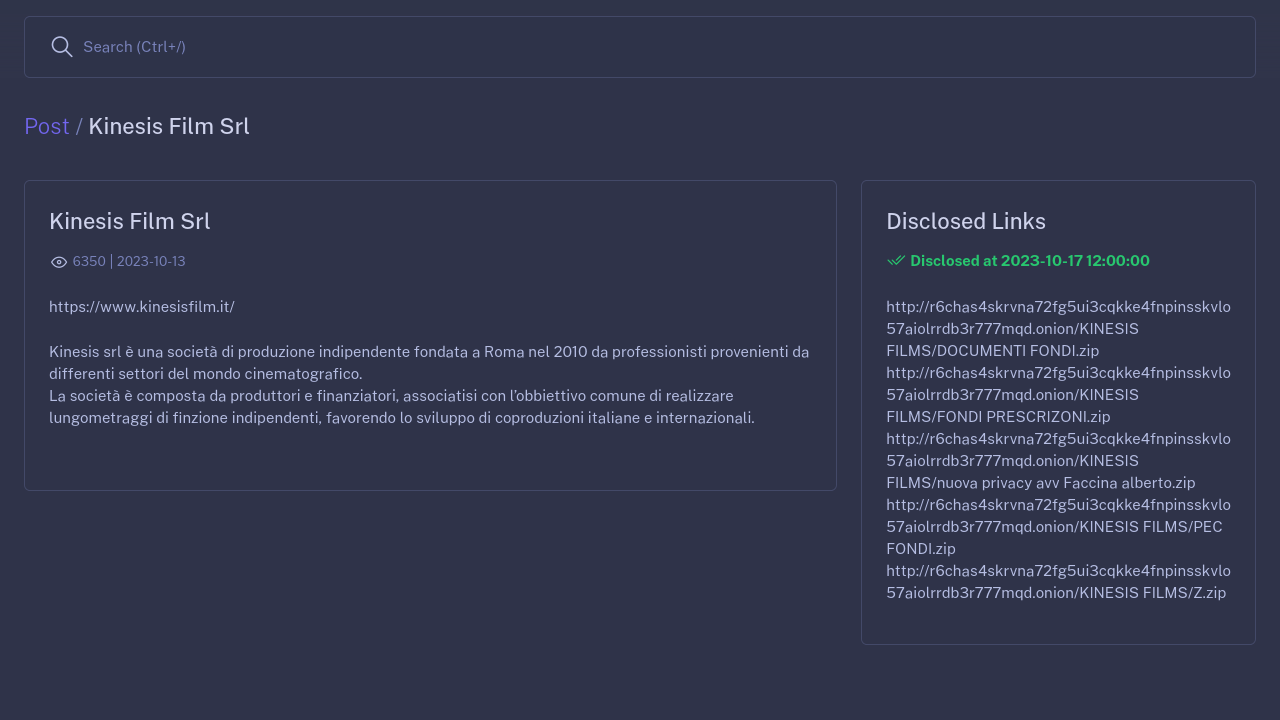Open the https://www.kinesisfilm.it/ URL text
Screen dimensions: 1280x720
click(x=142, y=307)
